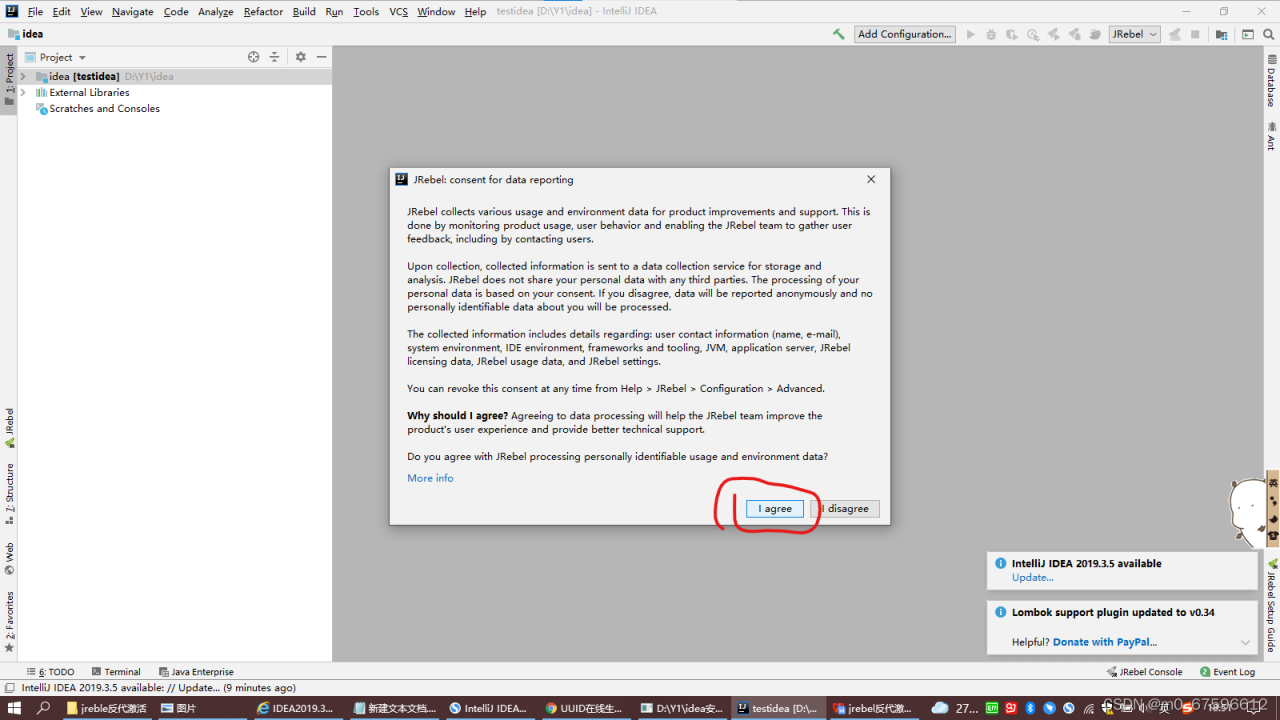Open the Navigate menu
This screenshot has height=720, width=1280.
(x=133, y=11)
